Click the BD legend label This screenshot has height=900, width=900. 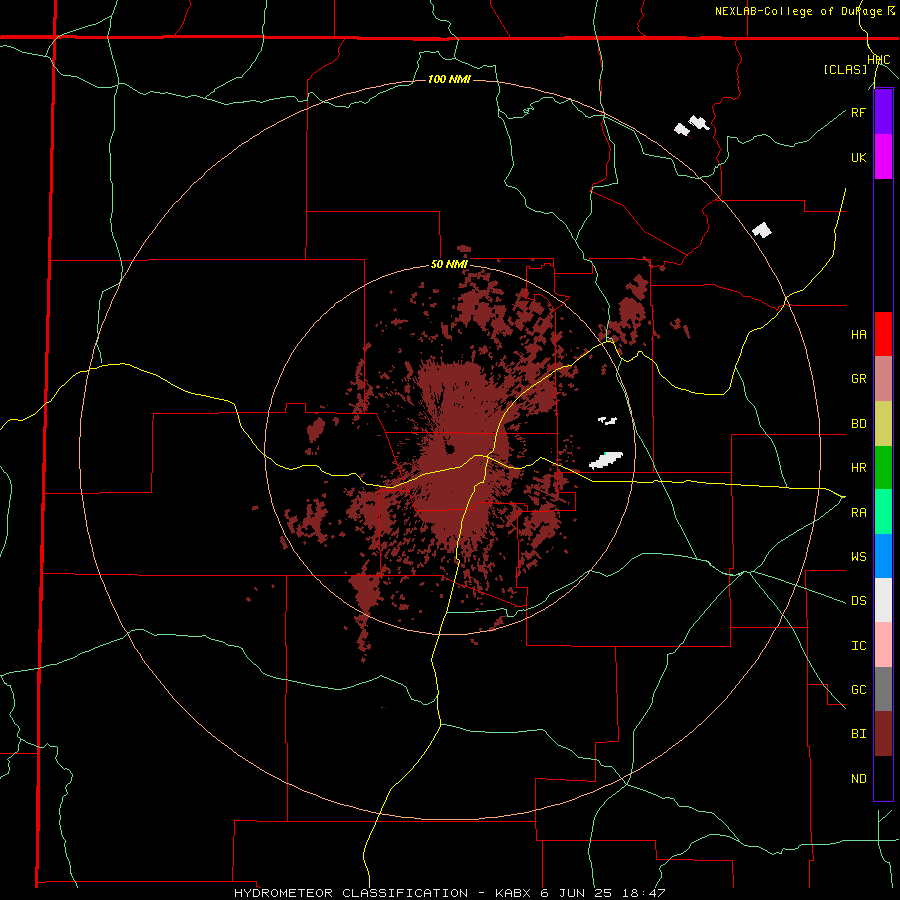pyautogui.click(x=859, y=424)
